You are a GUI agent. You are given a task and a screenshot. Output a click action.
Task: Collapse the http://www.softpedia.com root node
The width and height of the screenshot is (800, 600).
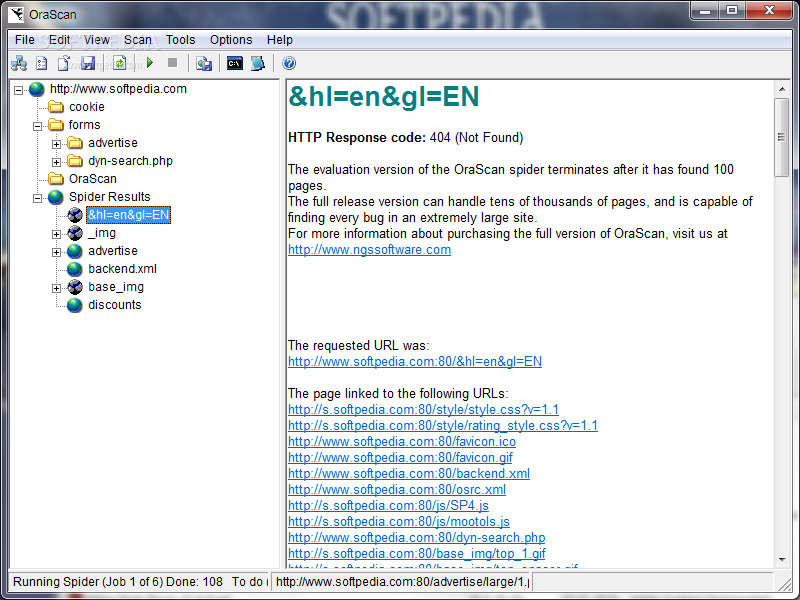tap(18, 90)
